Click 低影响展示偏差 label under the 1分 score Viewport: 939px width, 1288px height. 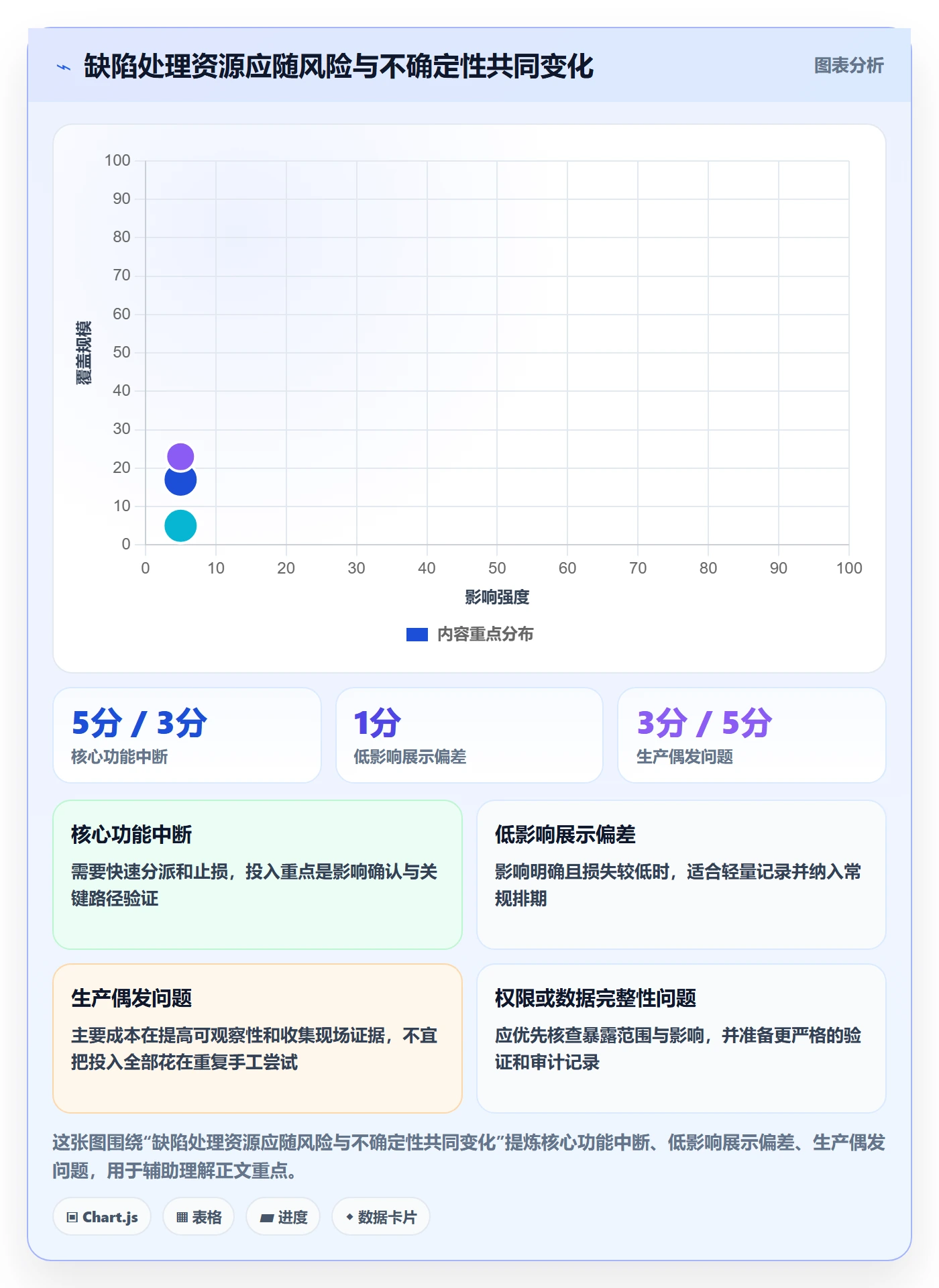[x=410, y=757]
